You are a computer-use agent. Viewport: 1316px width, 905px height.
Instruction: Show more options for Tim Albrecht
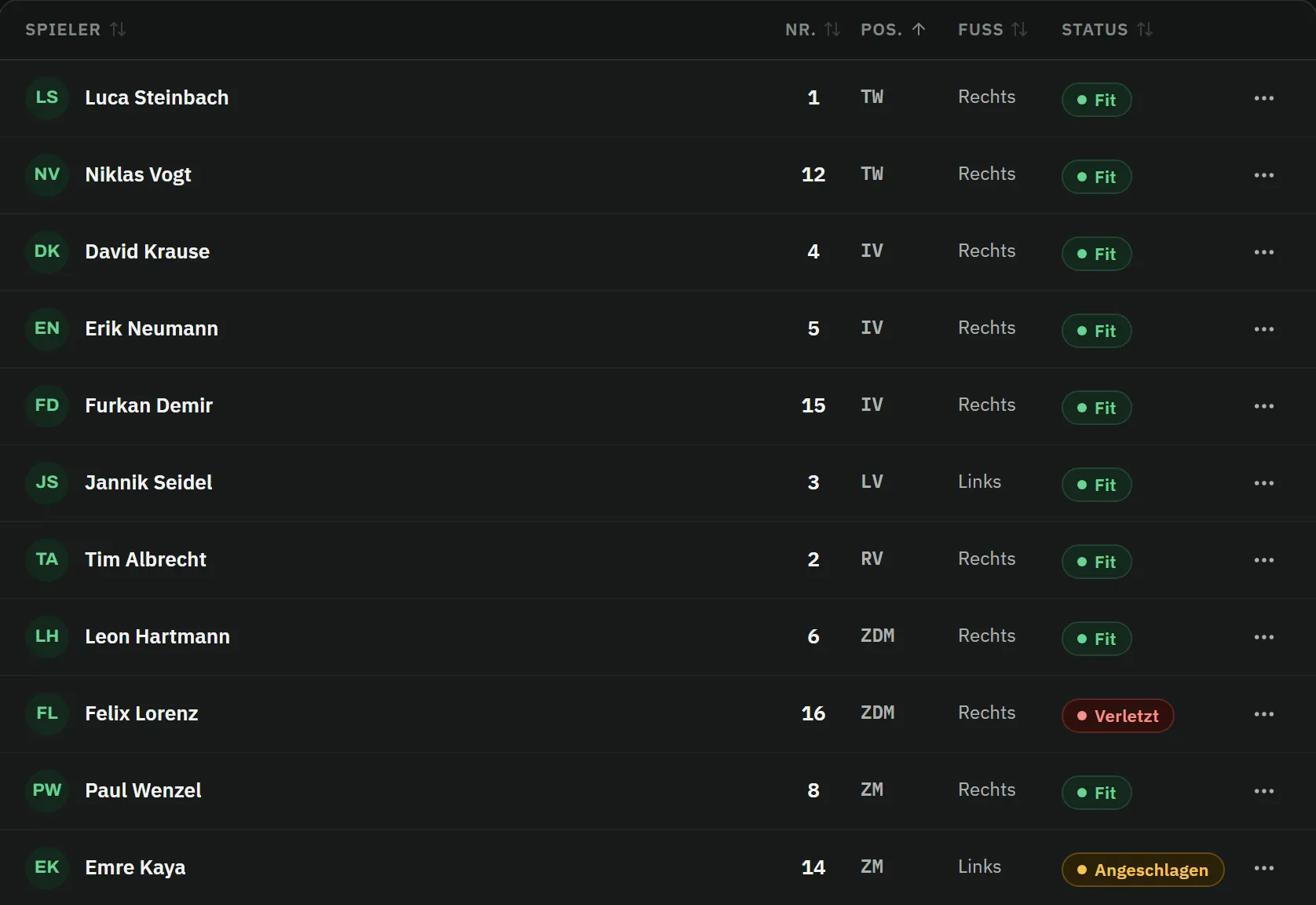[1264, 560]
